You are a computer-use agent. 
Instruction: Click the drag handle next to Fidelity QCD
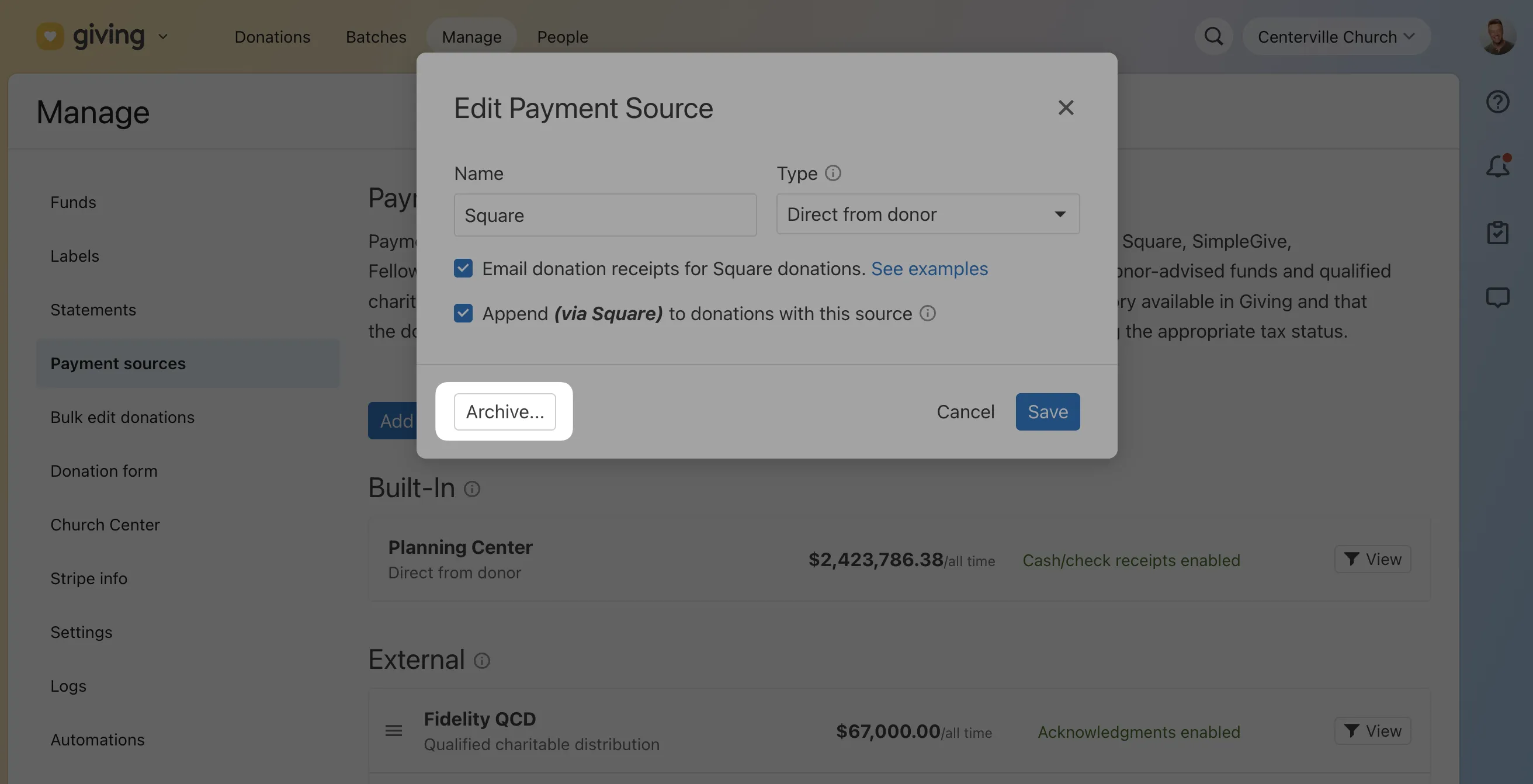(x=393, y=731)
